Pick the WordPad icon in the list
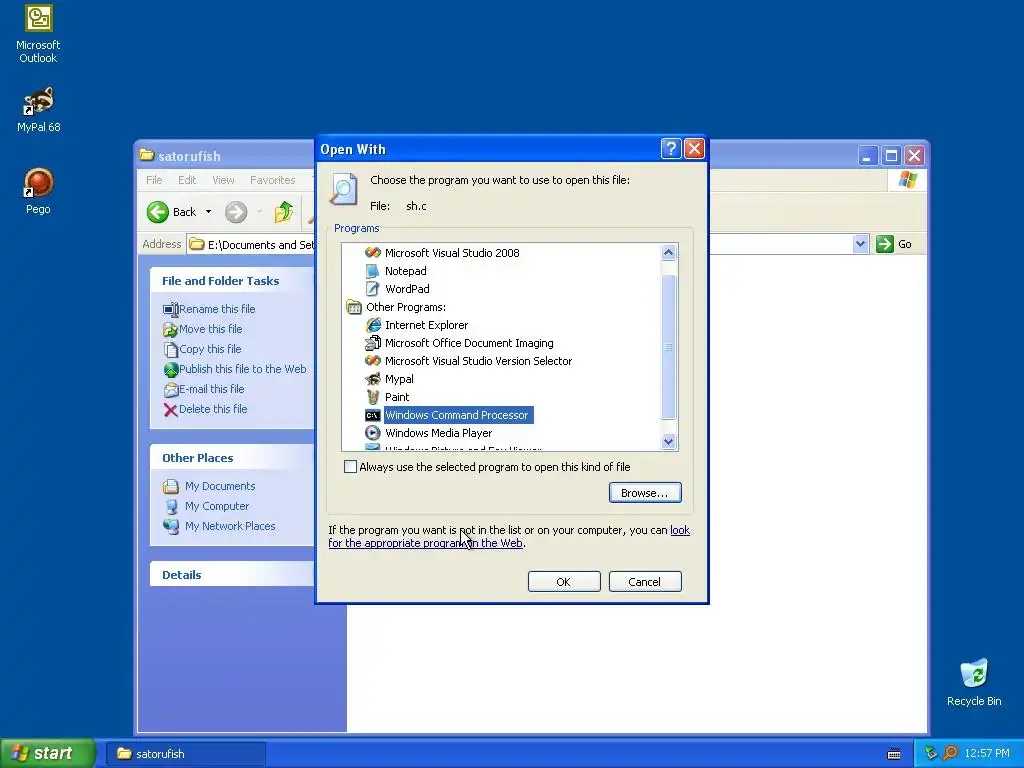The height and width of the screenshot is (768, 1024). [372, 289]
